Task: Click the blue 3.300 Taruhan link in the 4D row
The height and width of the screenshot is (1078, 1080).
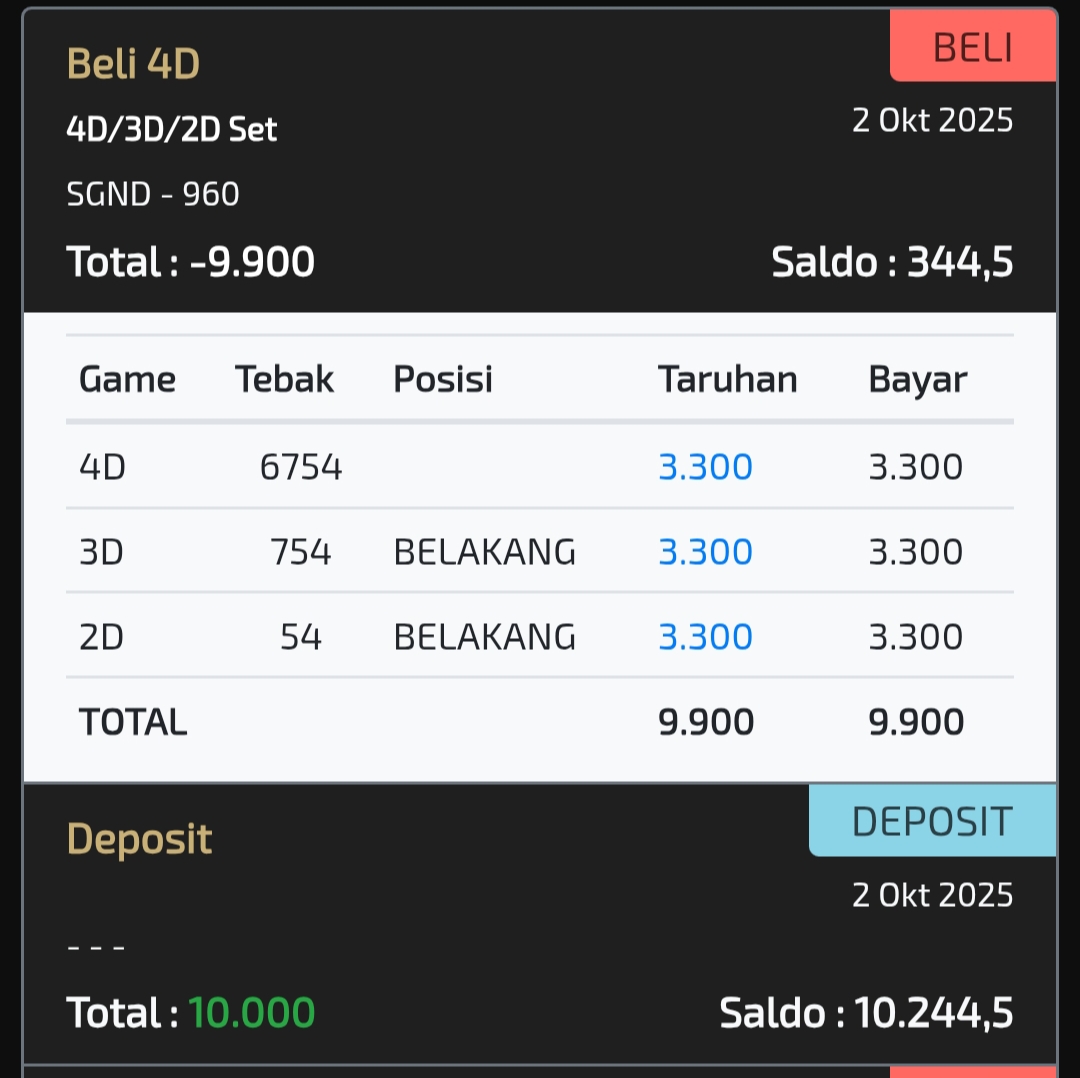Action: [705, 467]
